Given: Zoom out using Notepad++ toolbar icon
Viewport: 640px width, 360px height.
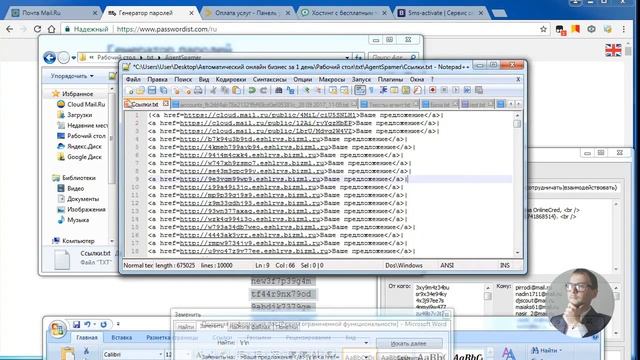Looking at the screenshot, I should coord(318,90).
